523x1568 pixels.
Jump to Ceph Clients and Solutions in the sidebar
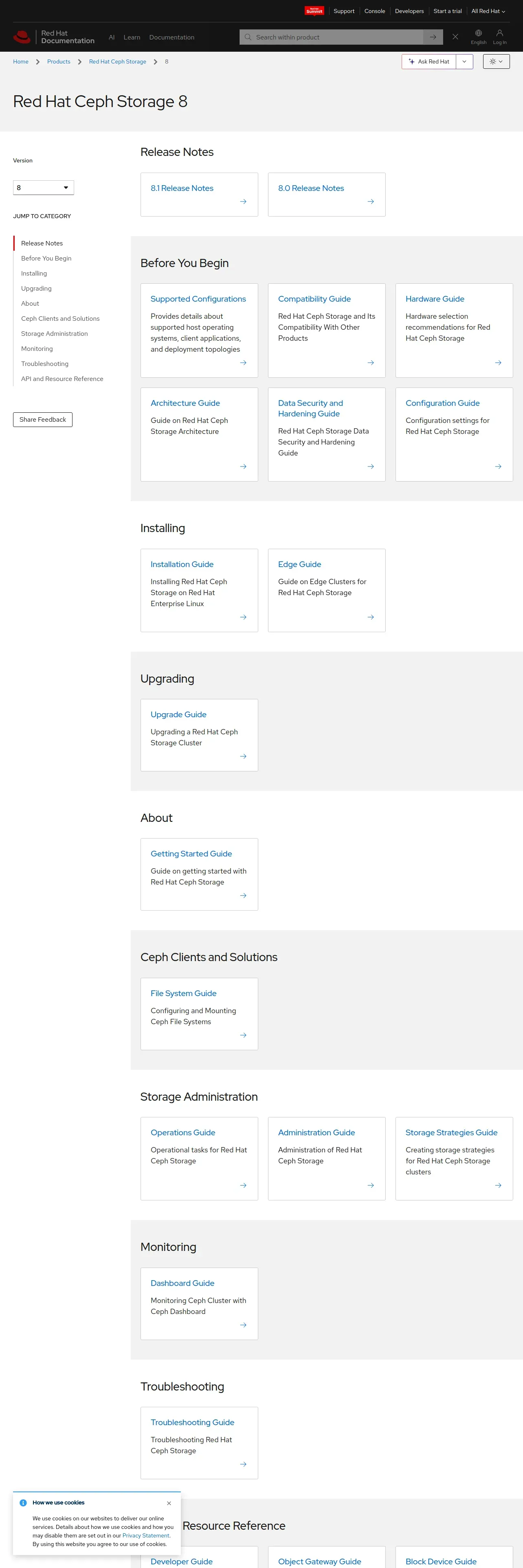60,318
